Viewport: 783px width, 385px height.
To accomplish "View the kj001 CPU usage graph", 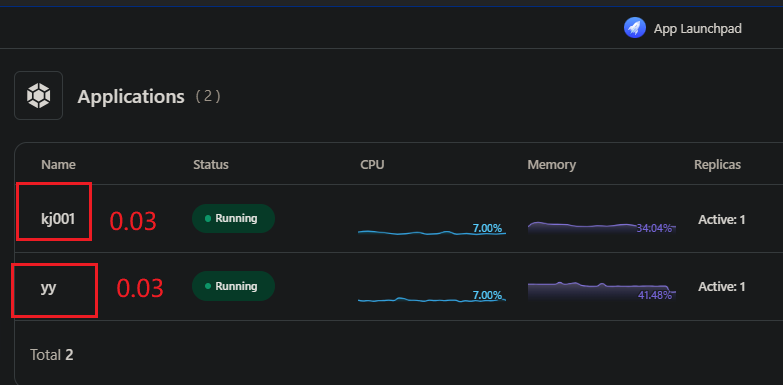I will click(432, 229).
